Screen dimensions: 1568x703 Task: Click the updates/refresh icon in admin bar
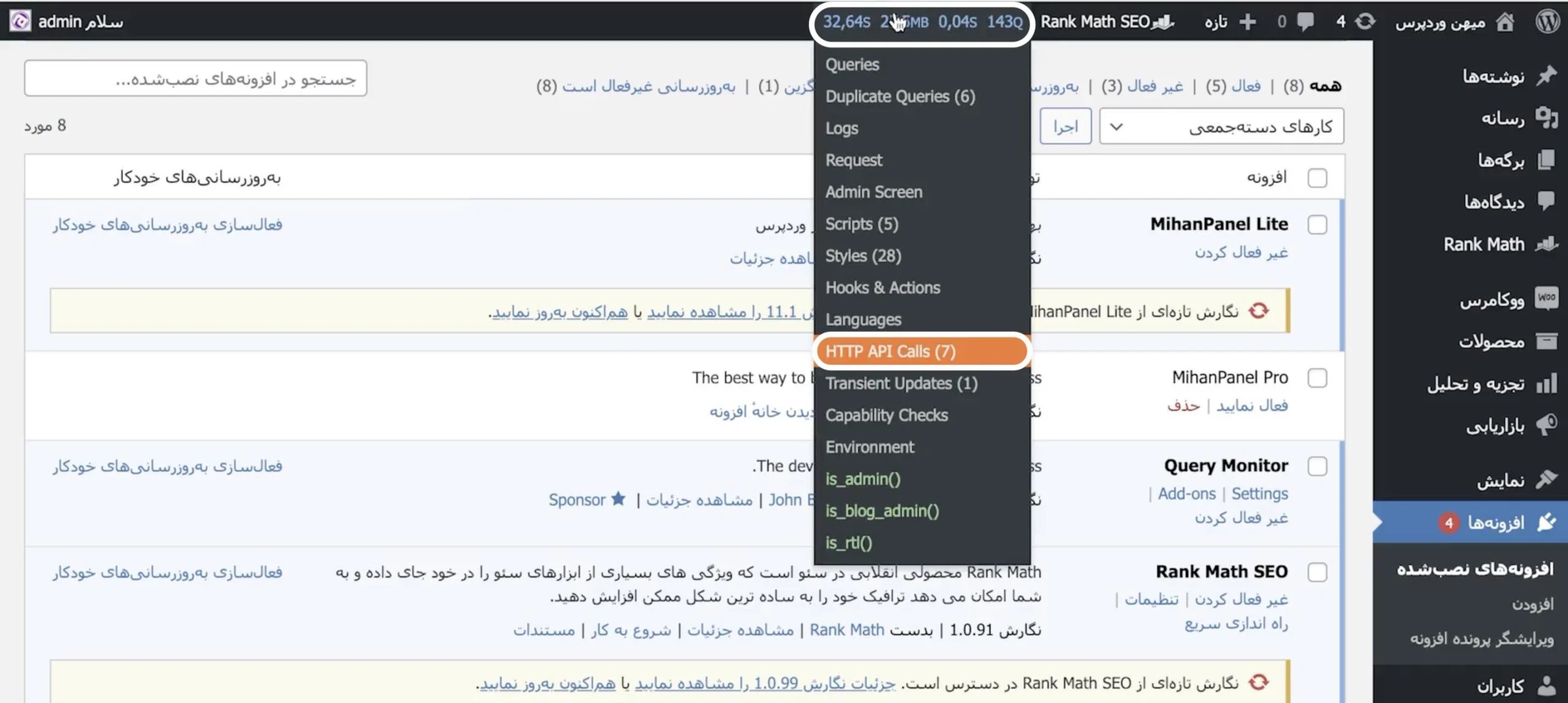pyautogui.click(x=1362, y=21)
